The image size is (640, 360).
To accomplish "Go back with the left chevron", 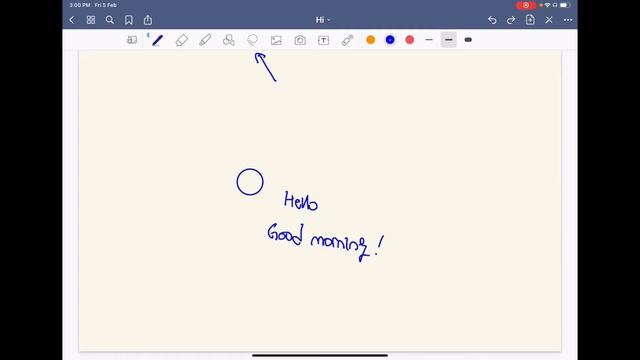I will (x=72, y=20).
